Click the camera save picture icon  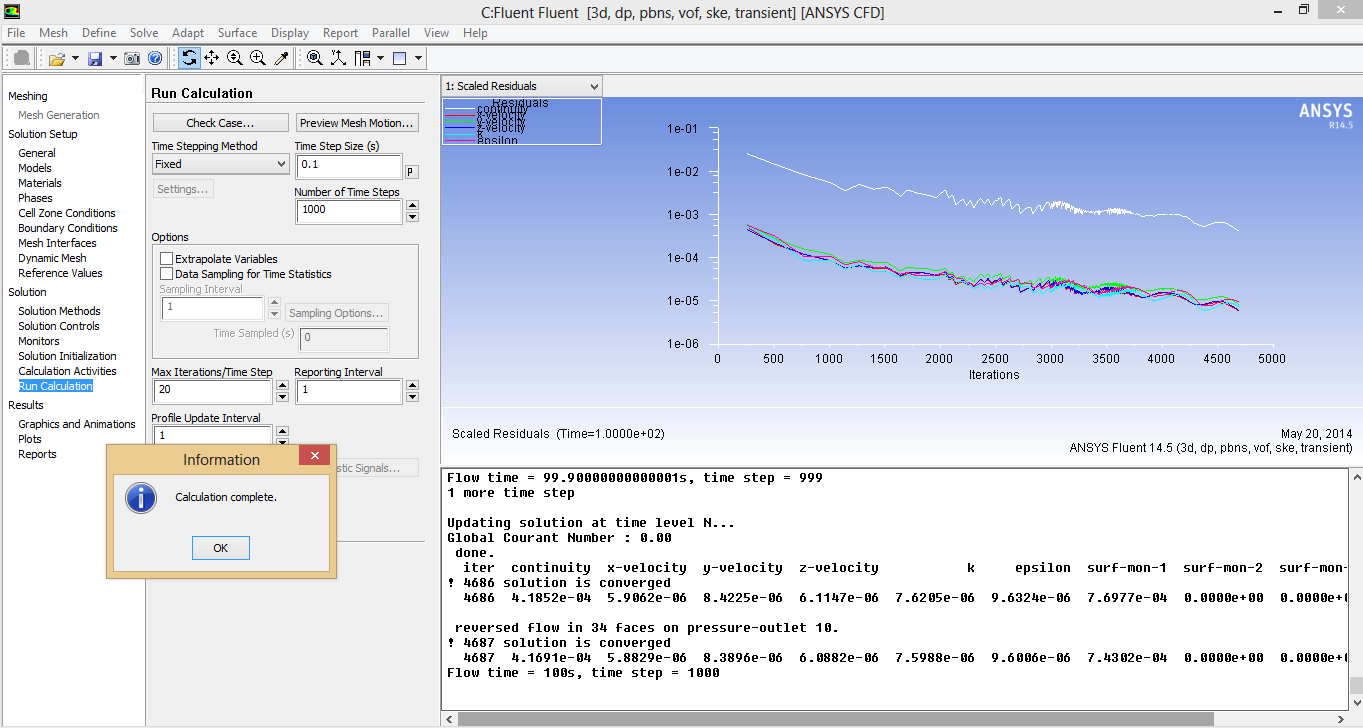click(x=132, y=59)
